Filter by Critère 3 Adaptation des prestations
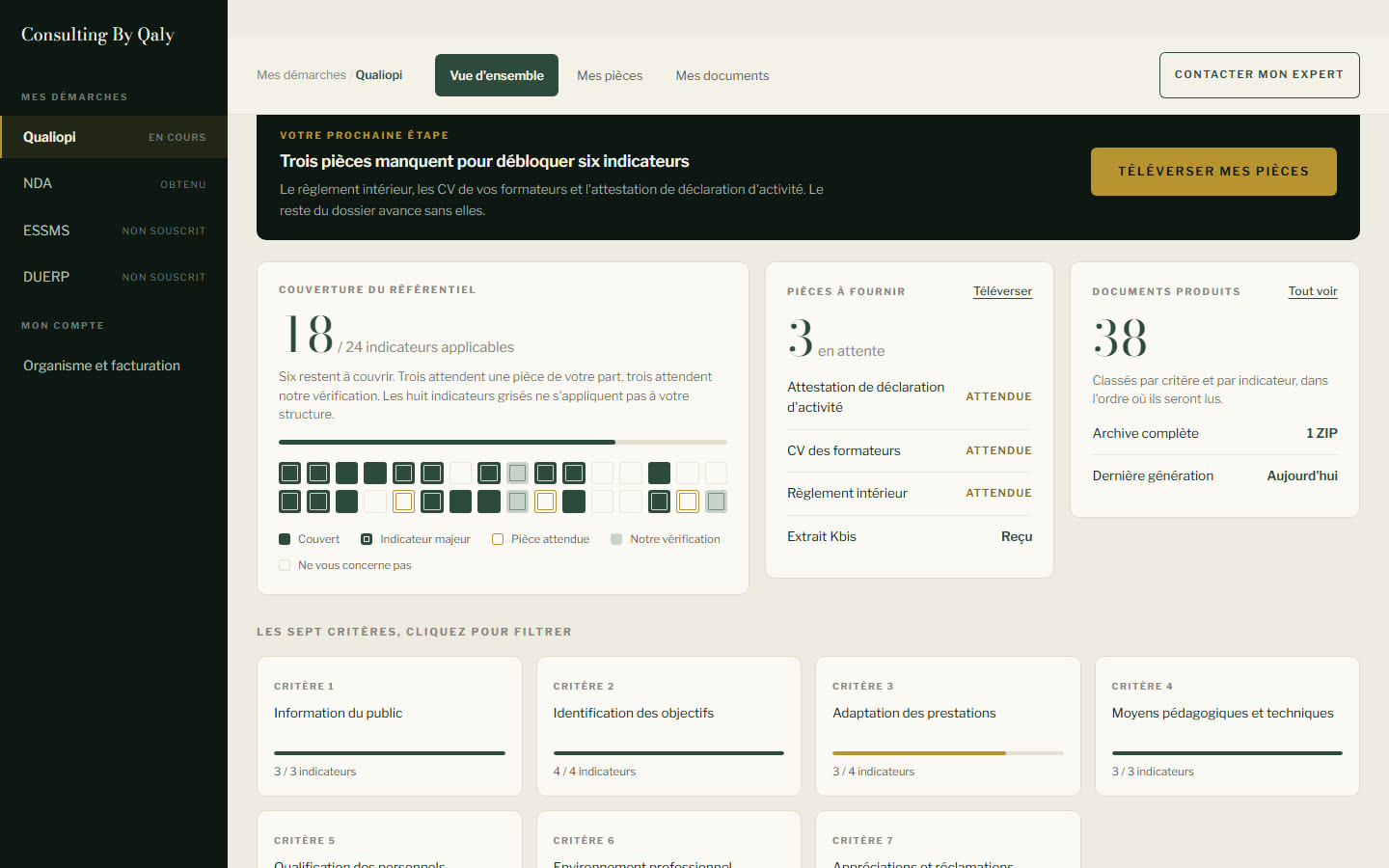Screen dimensions: 1389x868 (x=948, y=726)
